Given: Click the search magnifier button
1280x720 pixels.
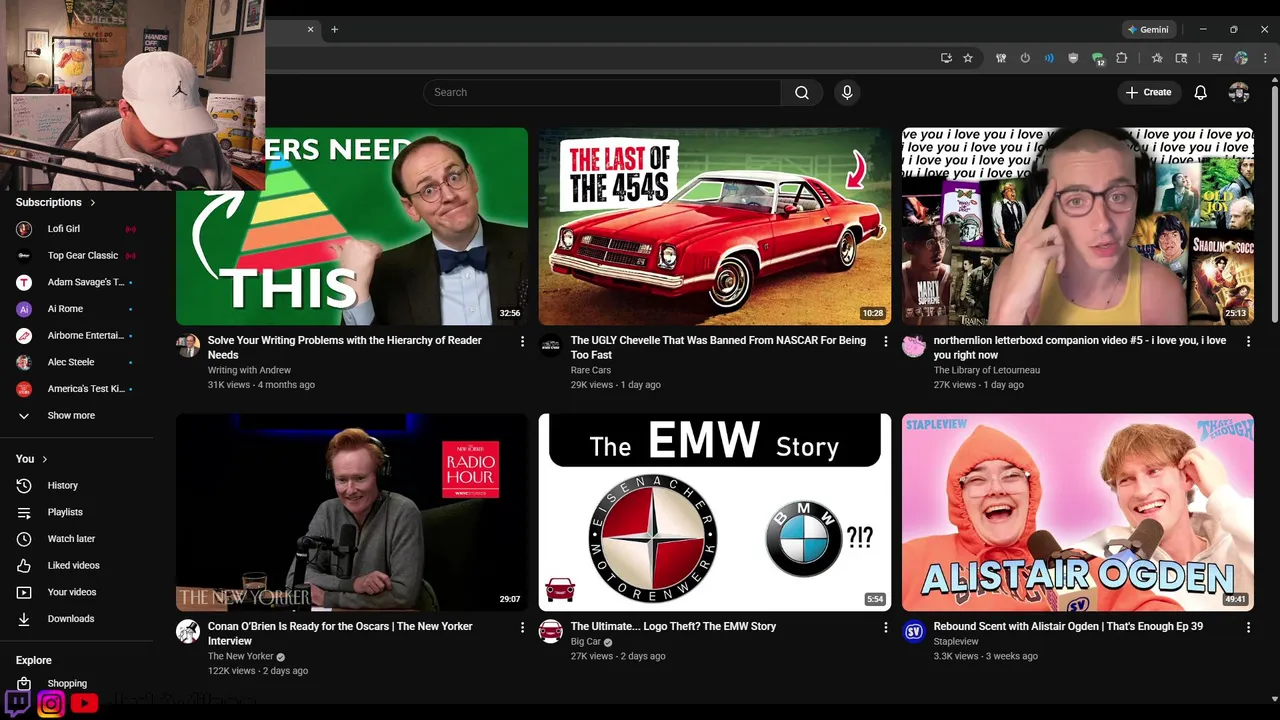Looking at the screenshot, I should 801,92.
